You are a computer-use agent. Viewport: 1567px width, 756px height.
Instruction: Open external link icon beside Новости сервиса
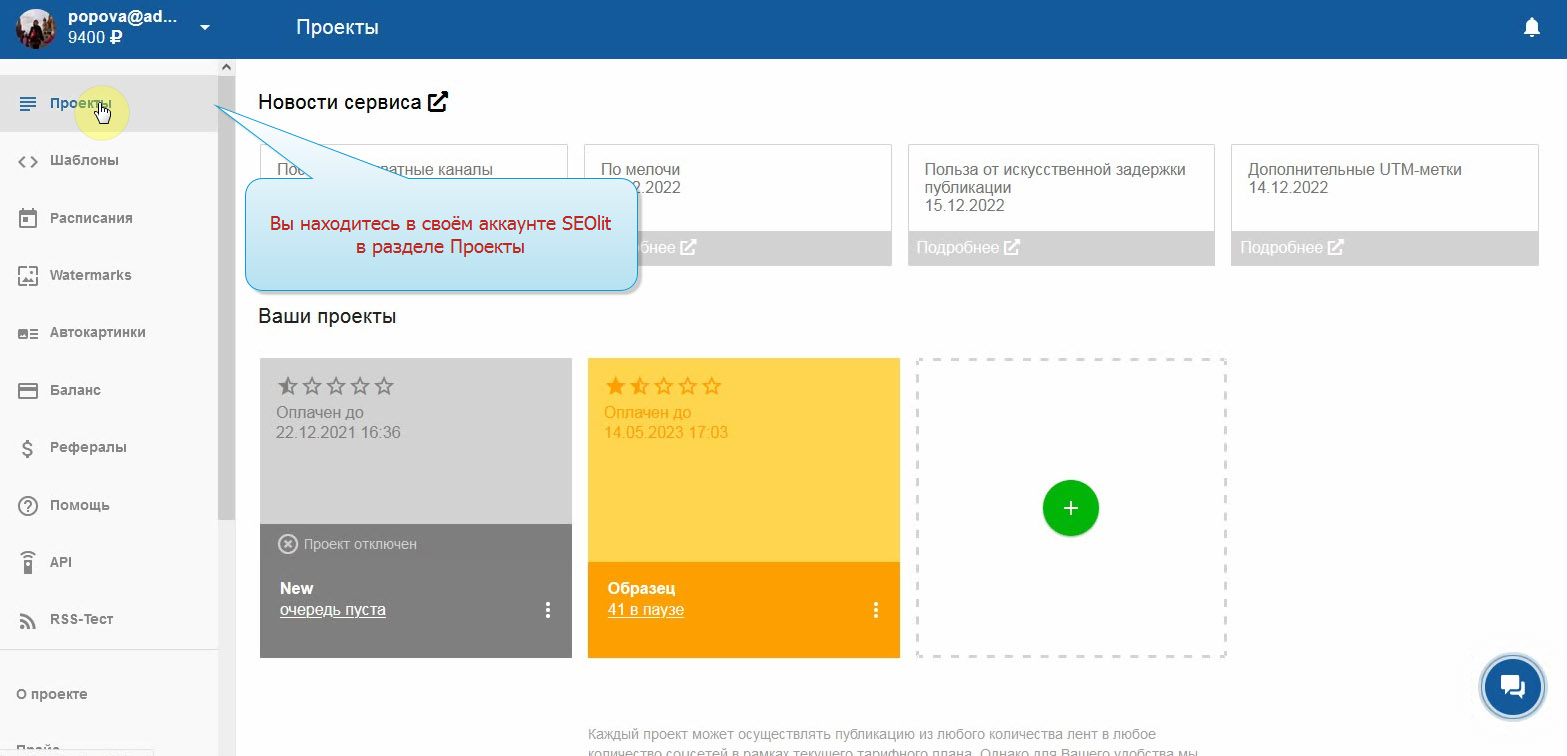click(x=438, y=102)
